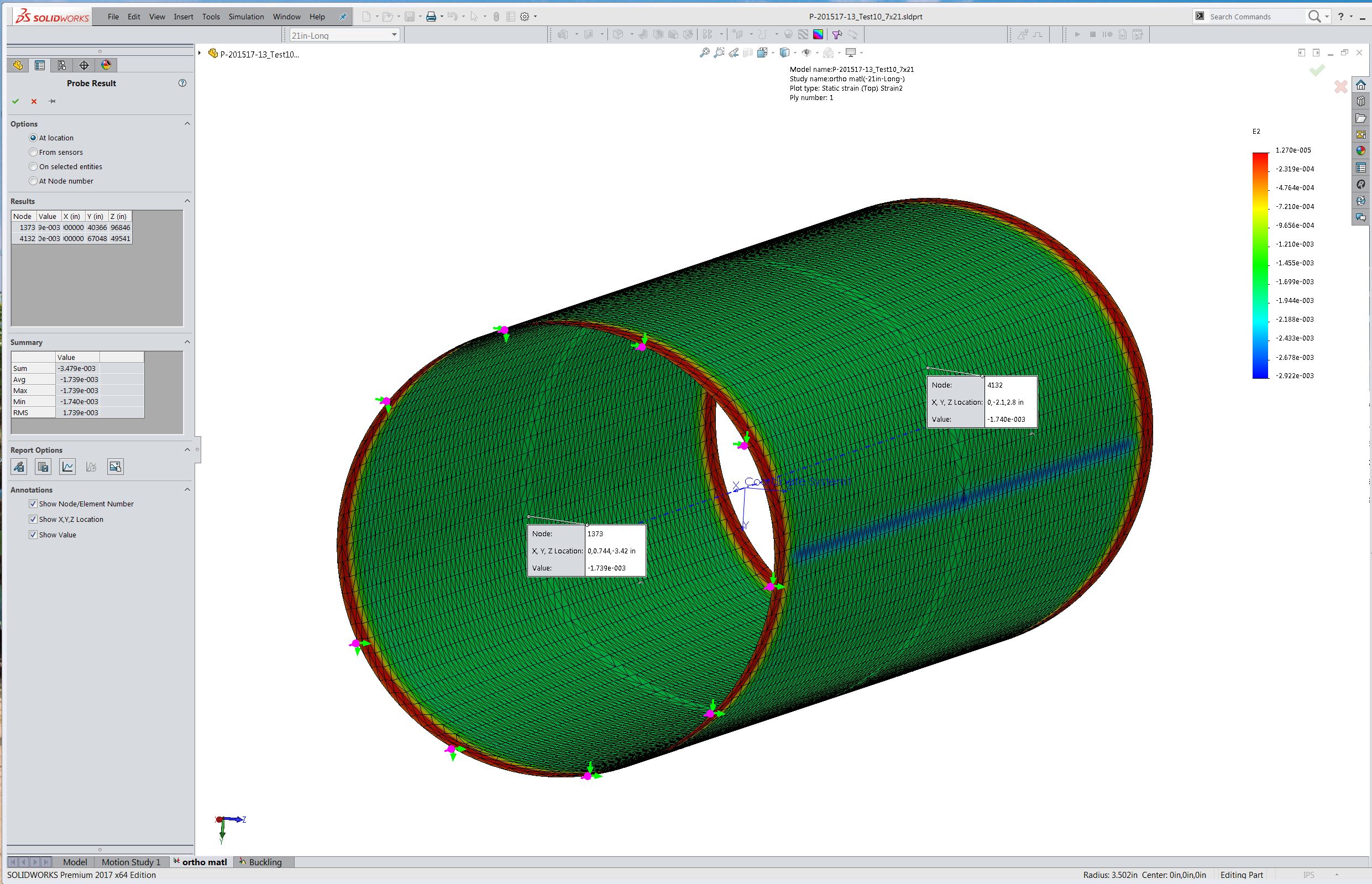Screen dimensions: 1372x884
Task: Switch to the Buckling study tab
Action: pyautogui.click(x=260, y=862)
